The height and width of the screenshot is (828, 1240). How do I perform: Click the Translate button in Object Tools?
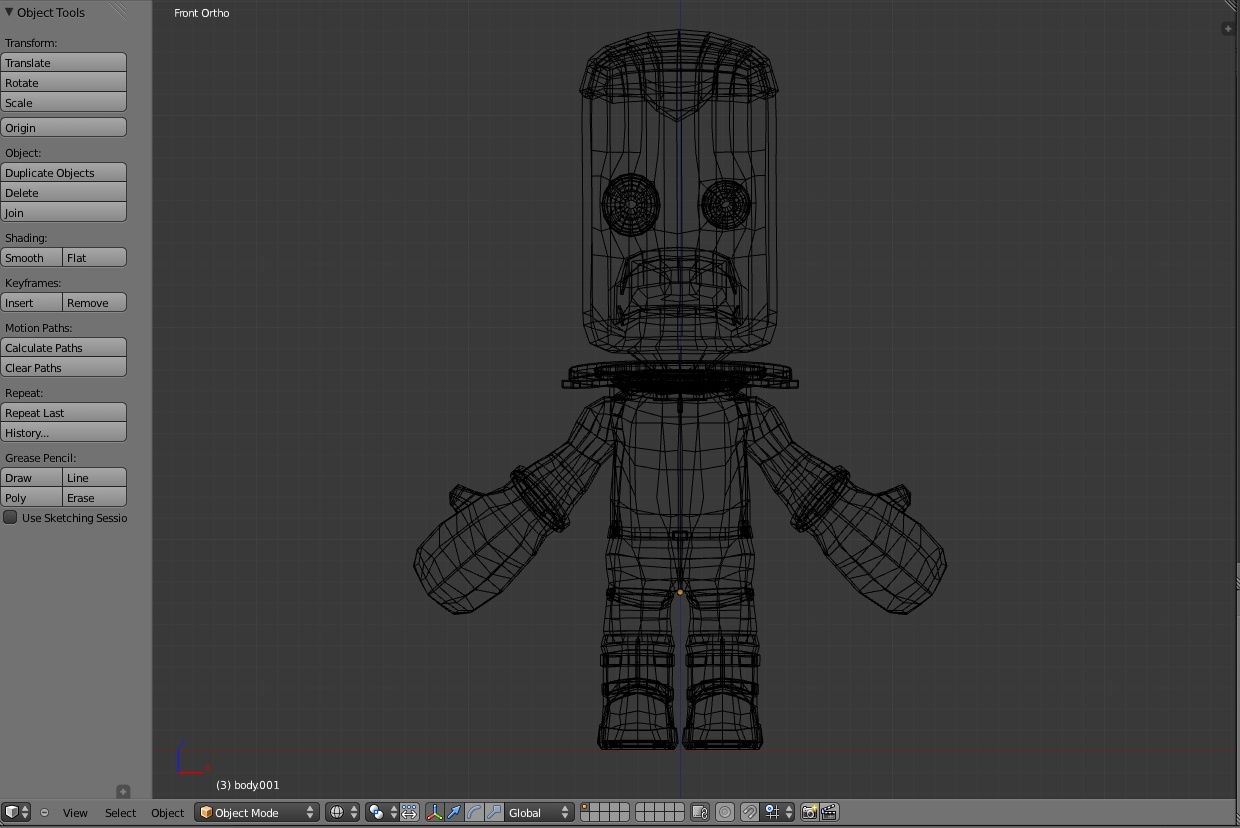(64, 62)
